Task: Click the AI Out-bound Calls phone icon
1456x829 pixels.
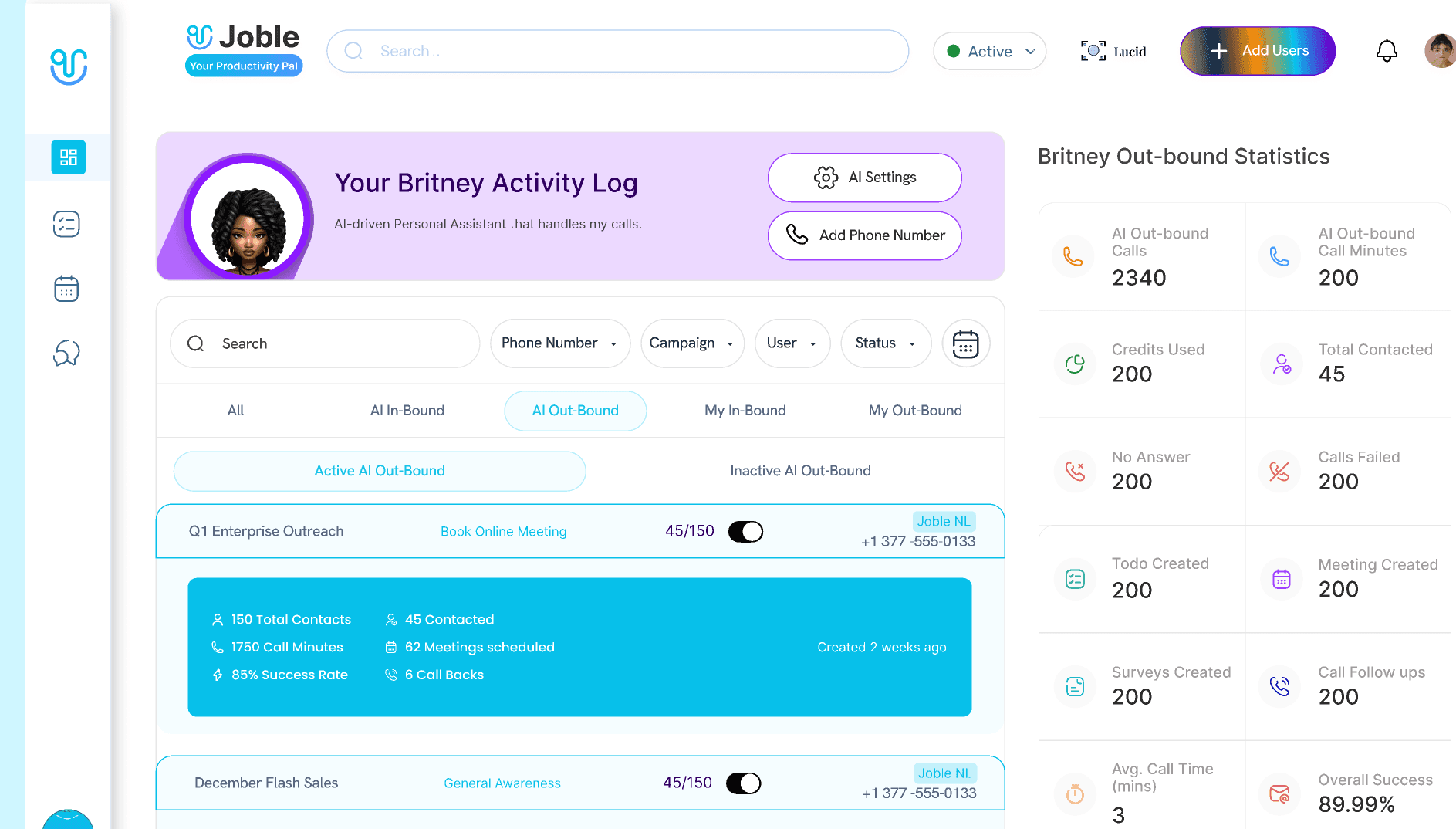Action: pyautogui.click(x=1073, y=256)
